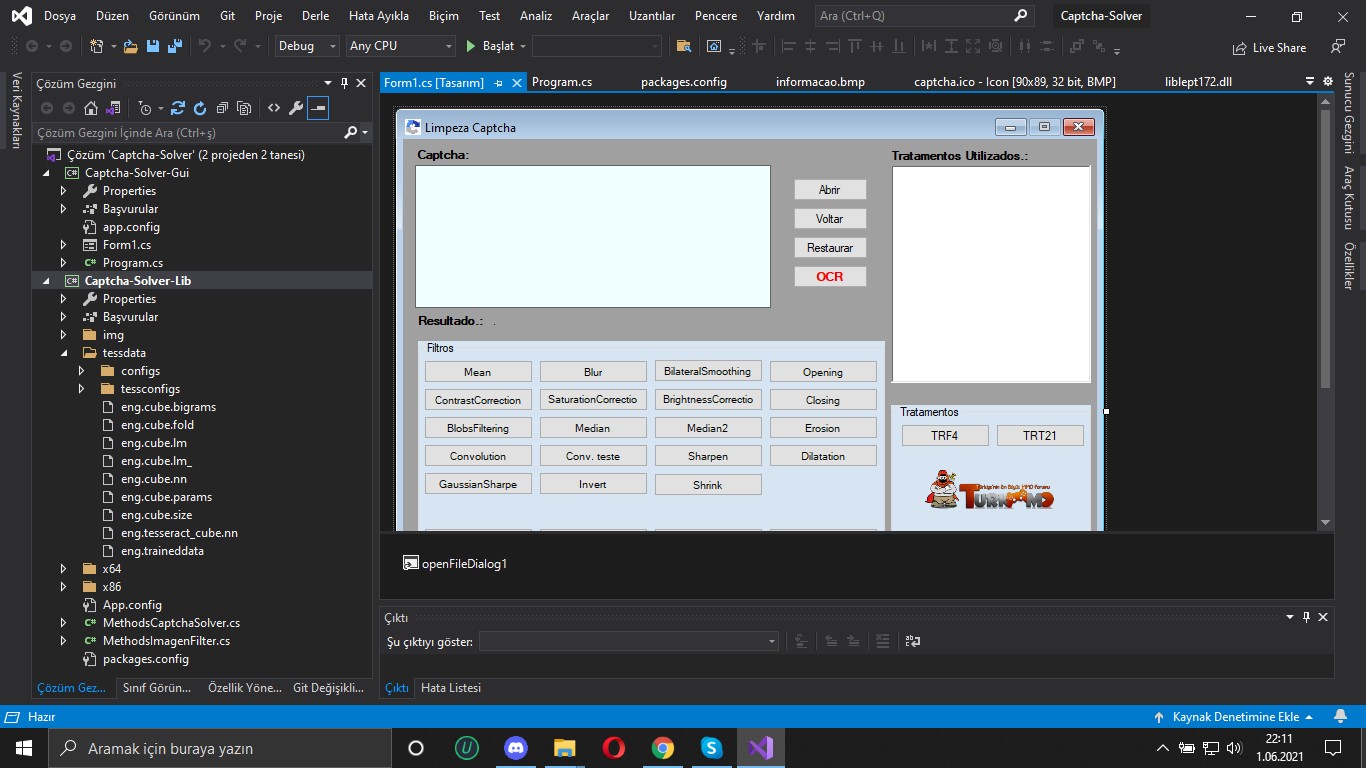Open Skype from the Windows taskbar

712,748
